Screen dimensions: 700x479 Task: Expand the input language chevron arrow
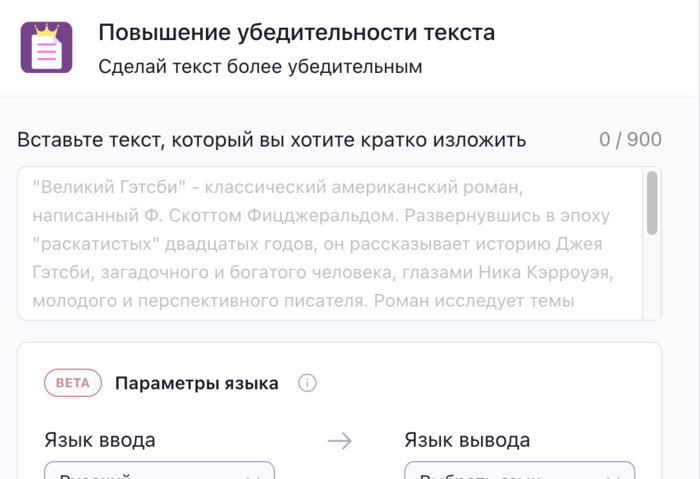click(x=254, y=476)
